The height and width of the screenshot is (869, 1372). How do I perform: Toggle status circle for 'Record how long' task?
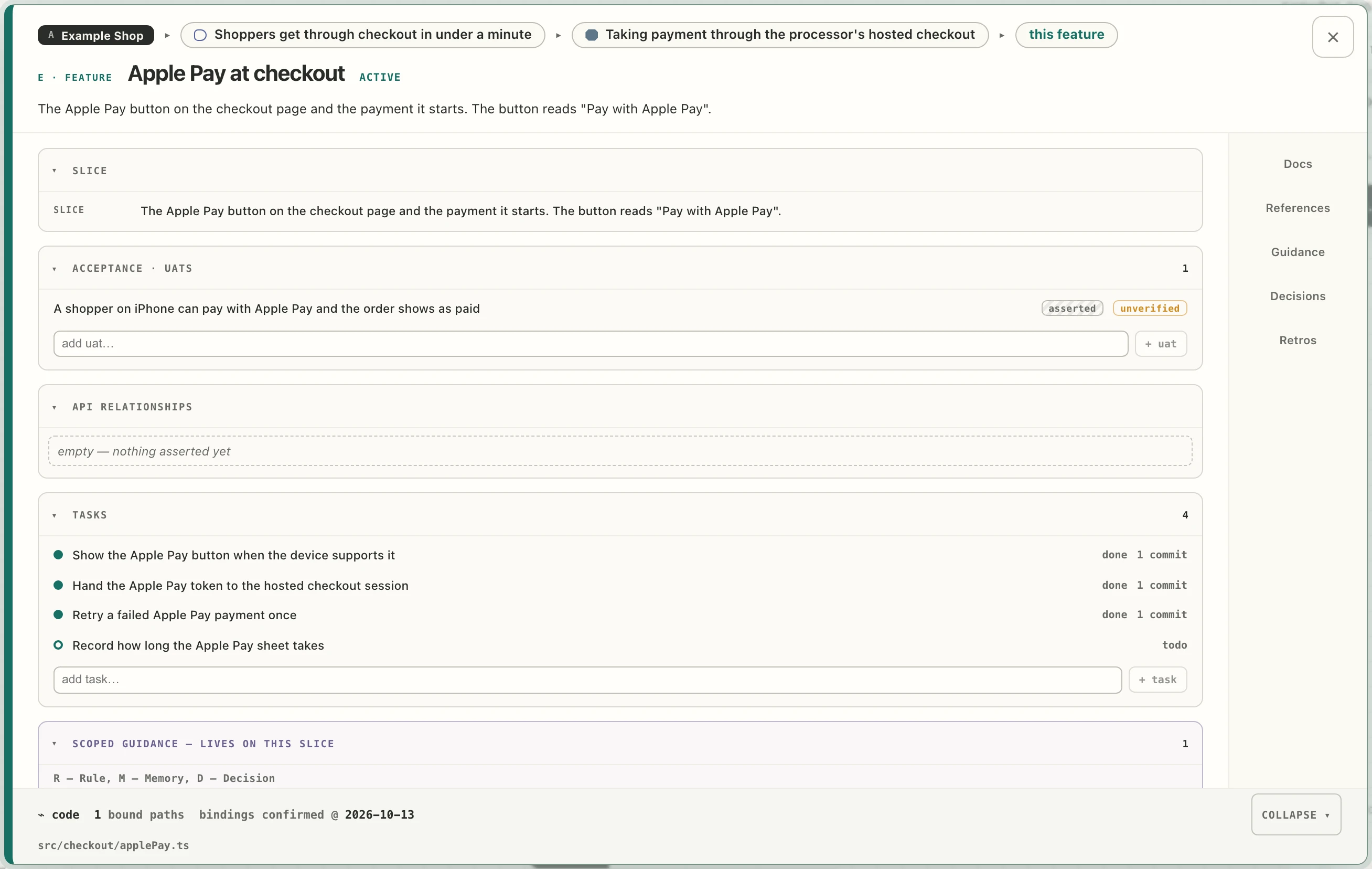(58, 645)
